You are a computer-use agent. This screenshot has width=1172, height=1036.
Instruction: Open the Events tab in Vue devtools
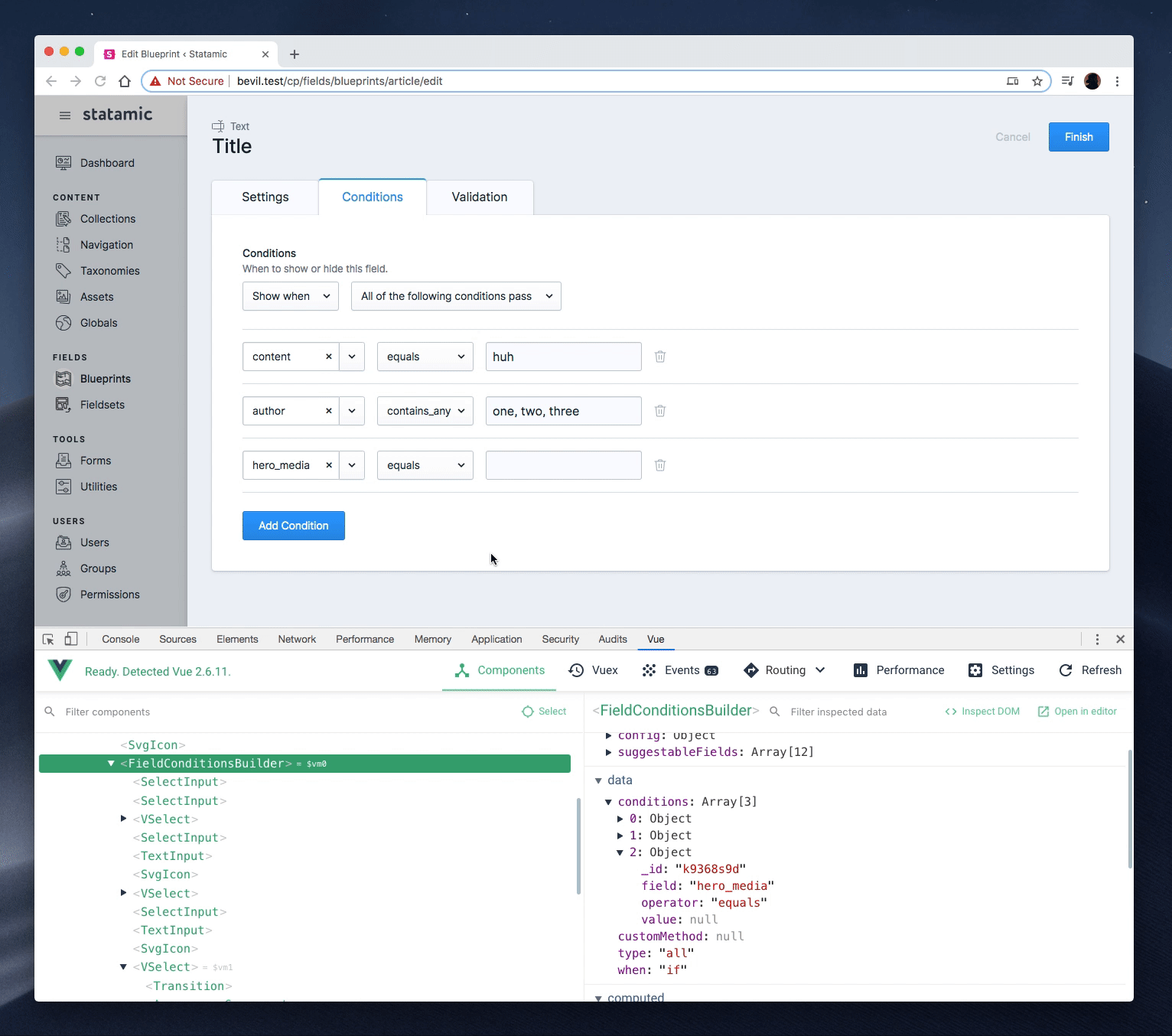tap(680, 670)
